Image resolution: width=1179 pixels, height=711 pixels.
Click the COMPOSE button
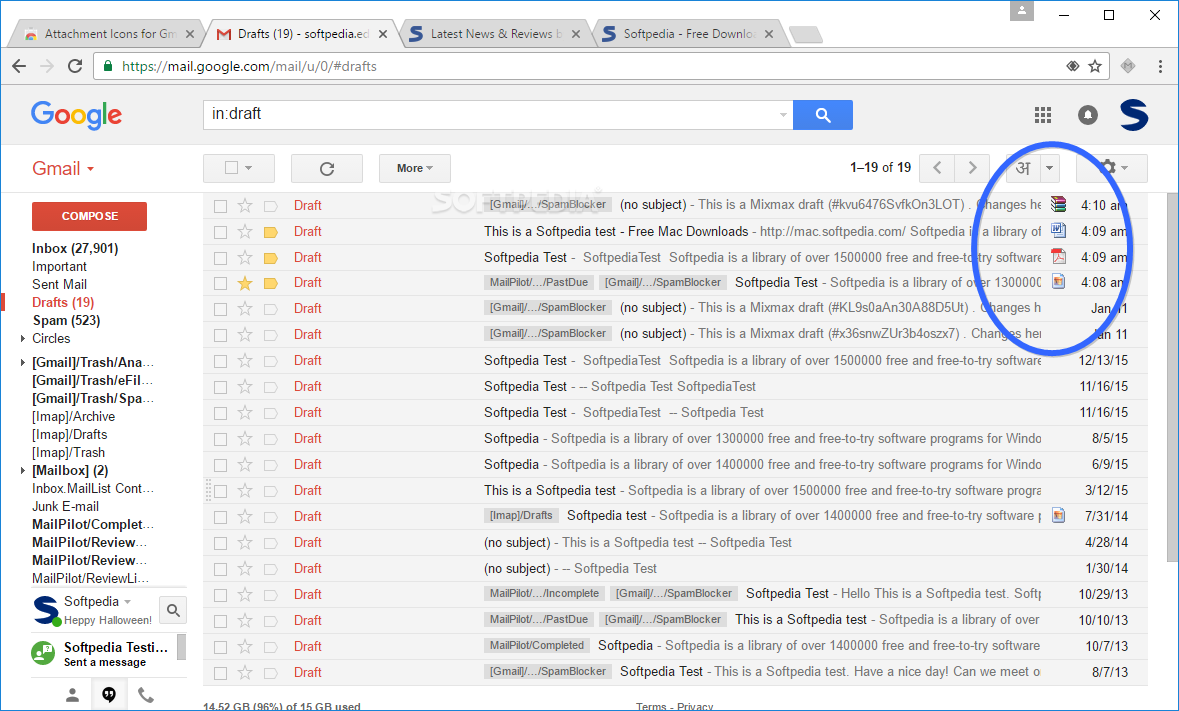pos(89,216)
